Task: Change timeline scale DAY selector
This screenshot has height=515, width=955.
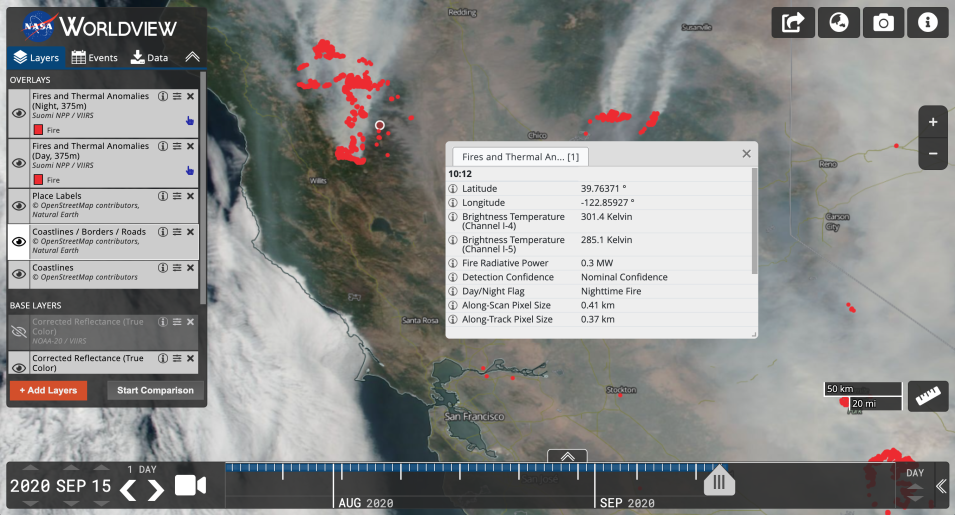Action: [915, 473]
